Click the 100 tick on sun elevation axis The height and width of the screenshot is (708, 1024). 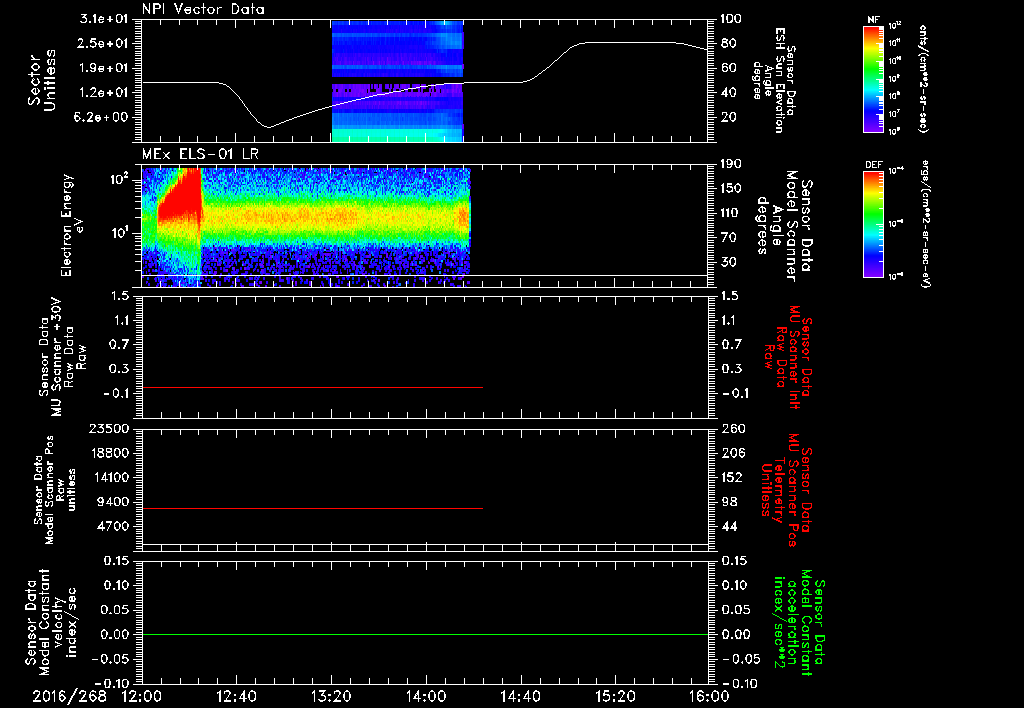coord(731,19)
